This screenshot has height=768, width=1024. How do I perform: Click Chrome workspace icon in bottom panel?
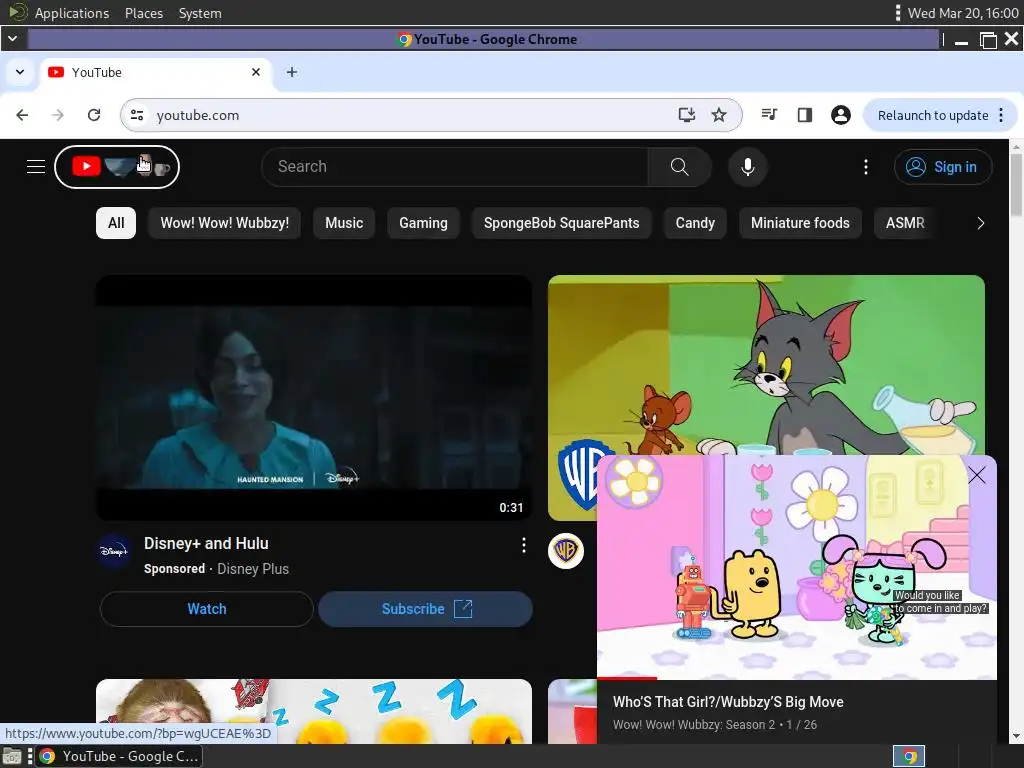(909, 756)
